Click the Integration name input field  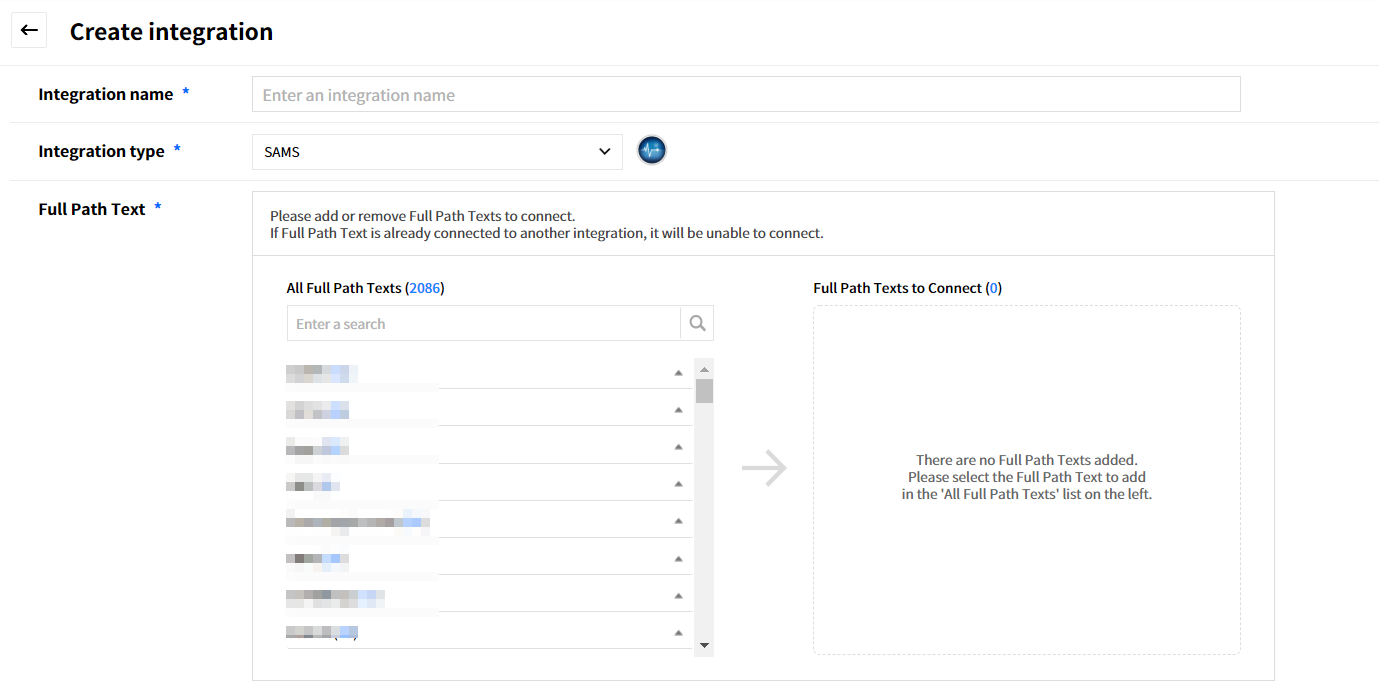745,95
